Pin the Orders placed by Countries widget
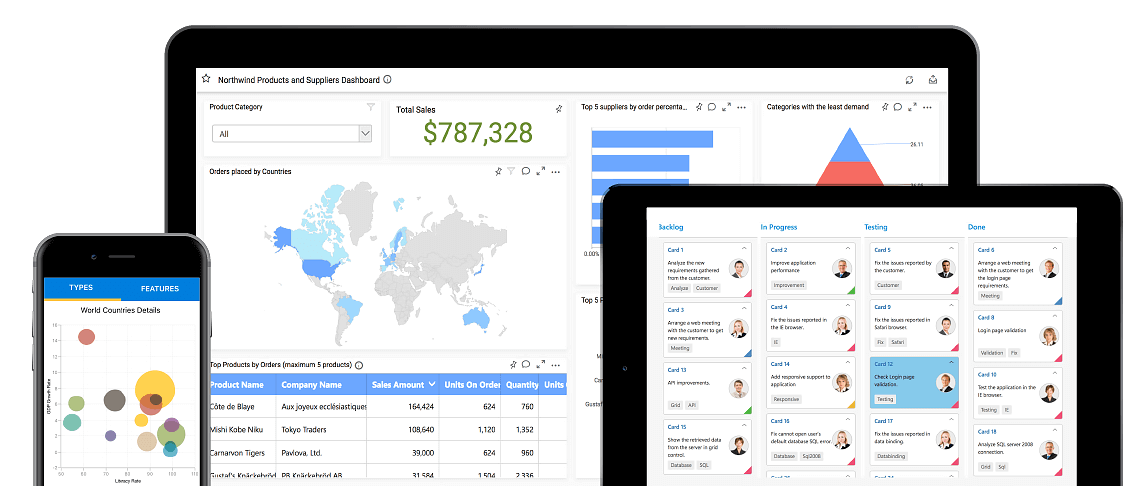The height and width of the screenshot is (486, 1142). 498,171
